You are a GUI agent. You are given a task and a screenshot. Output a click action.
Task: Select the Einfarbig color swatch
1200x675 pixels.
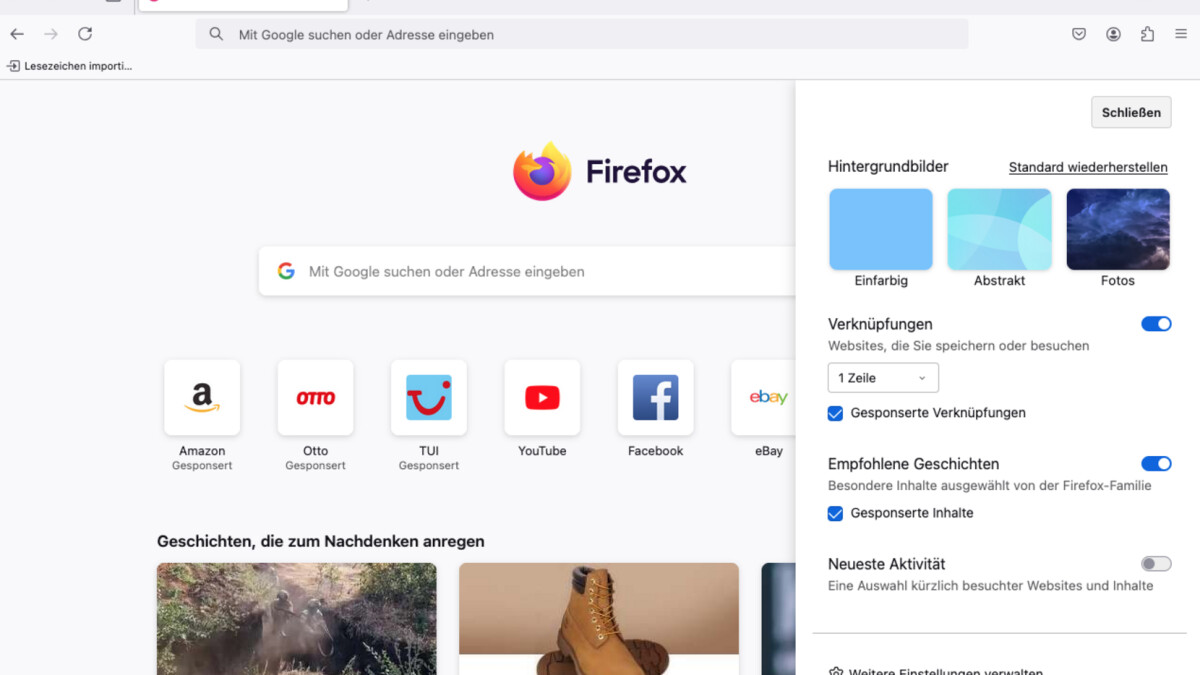[x=880, y=228]
